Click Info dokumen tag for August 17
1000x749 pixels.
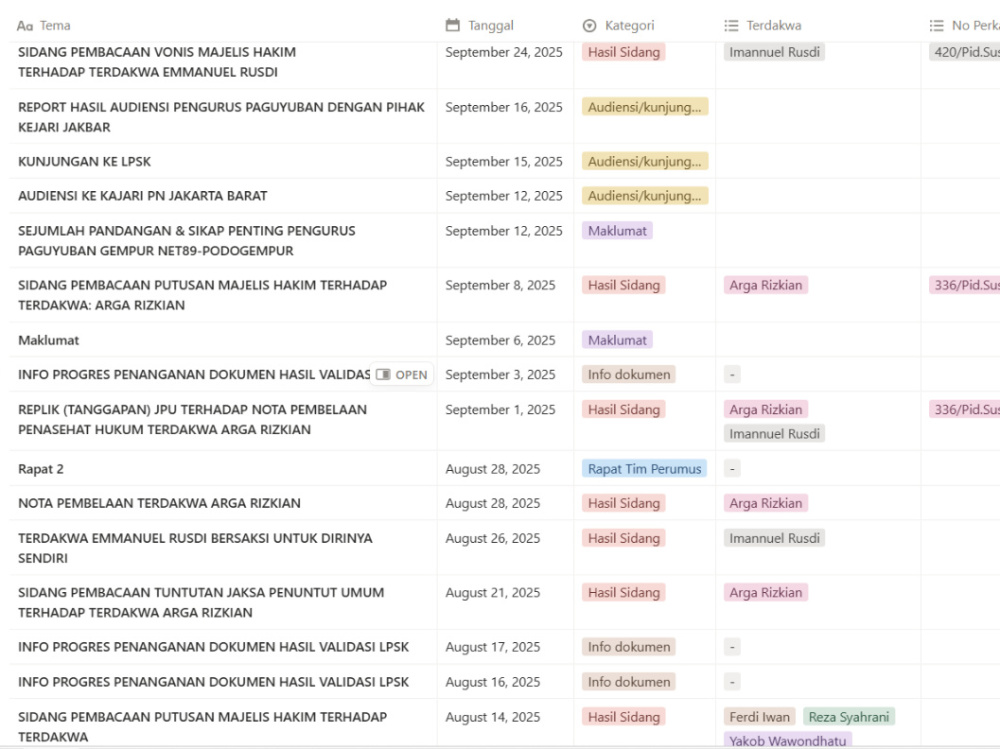click(x=628, y=647)
